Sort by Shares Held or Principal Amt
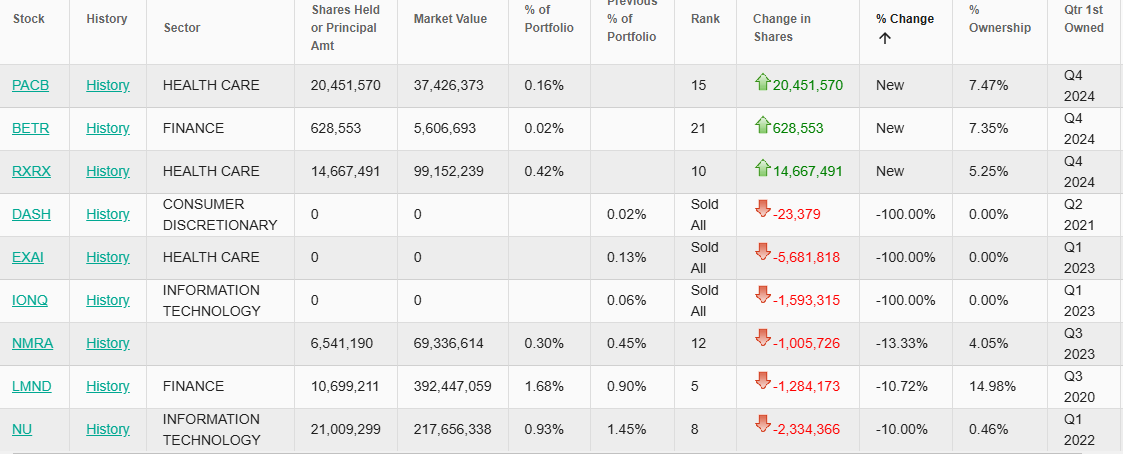The width and height of the screenshot is (1123, 454). pos(345,27)
